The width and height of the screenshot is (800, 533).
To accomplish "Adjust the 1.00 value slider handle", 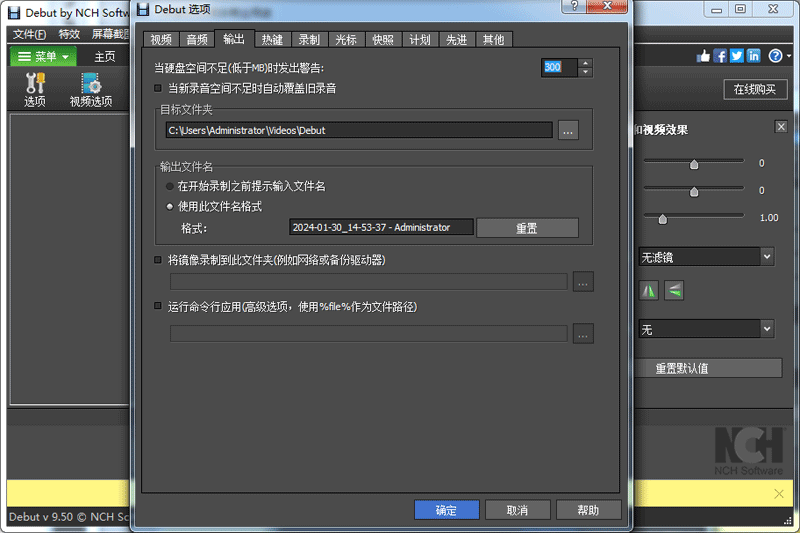I will [x=662, y=219].
